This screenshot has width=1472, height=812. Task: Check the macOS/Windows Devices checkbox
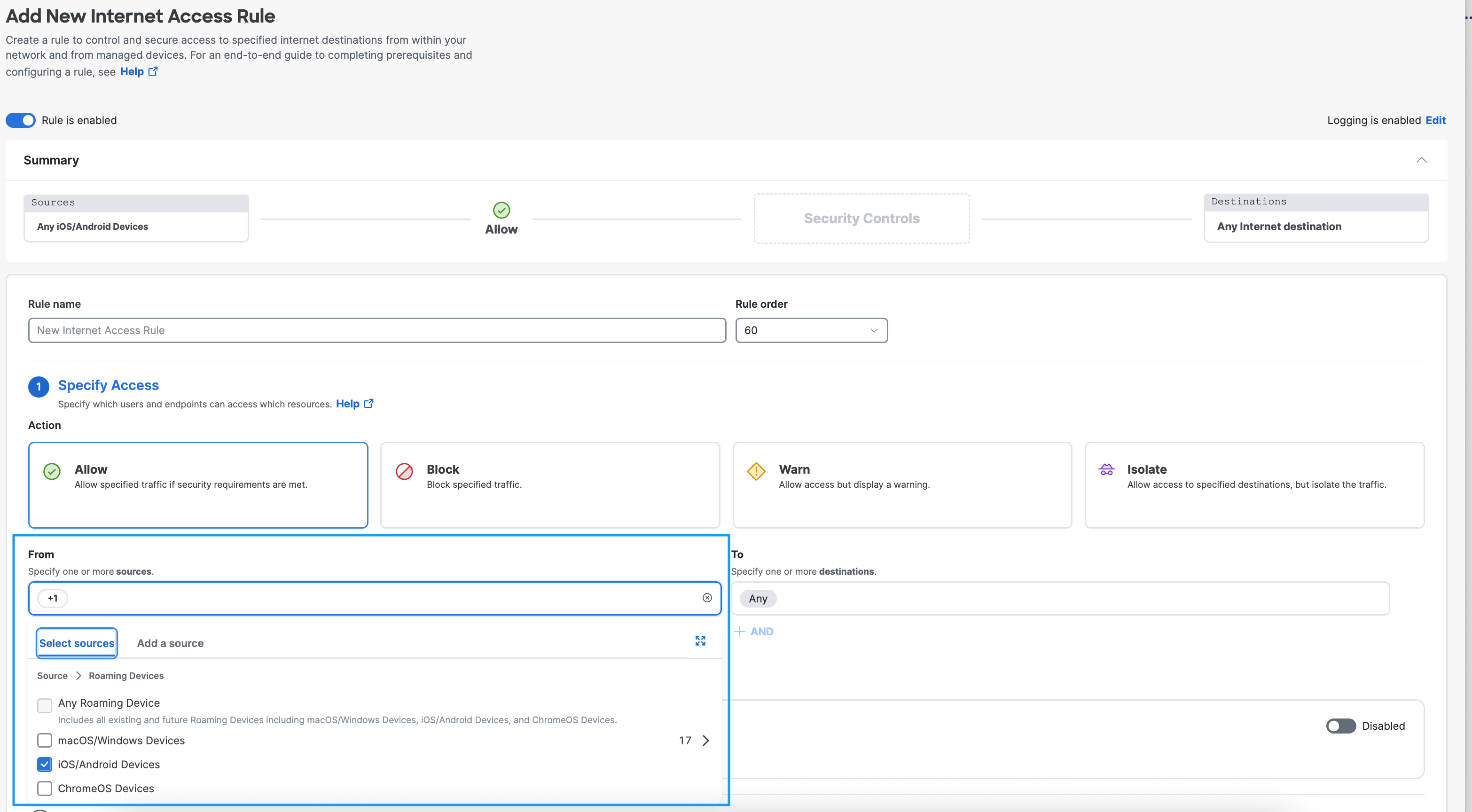(x=45, y=741)
